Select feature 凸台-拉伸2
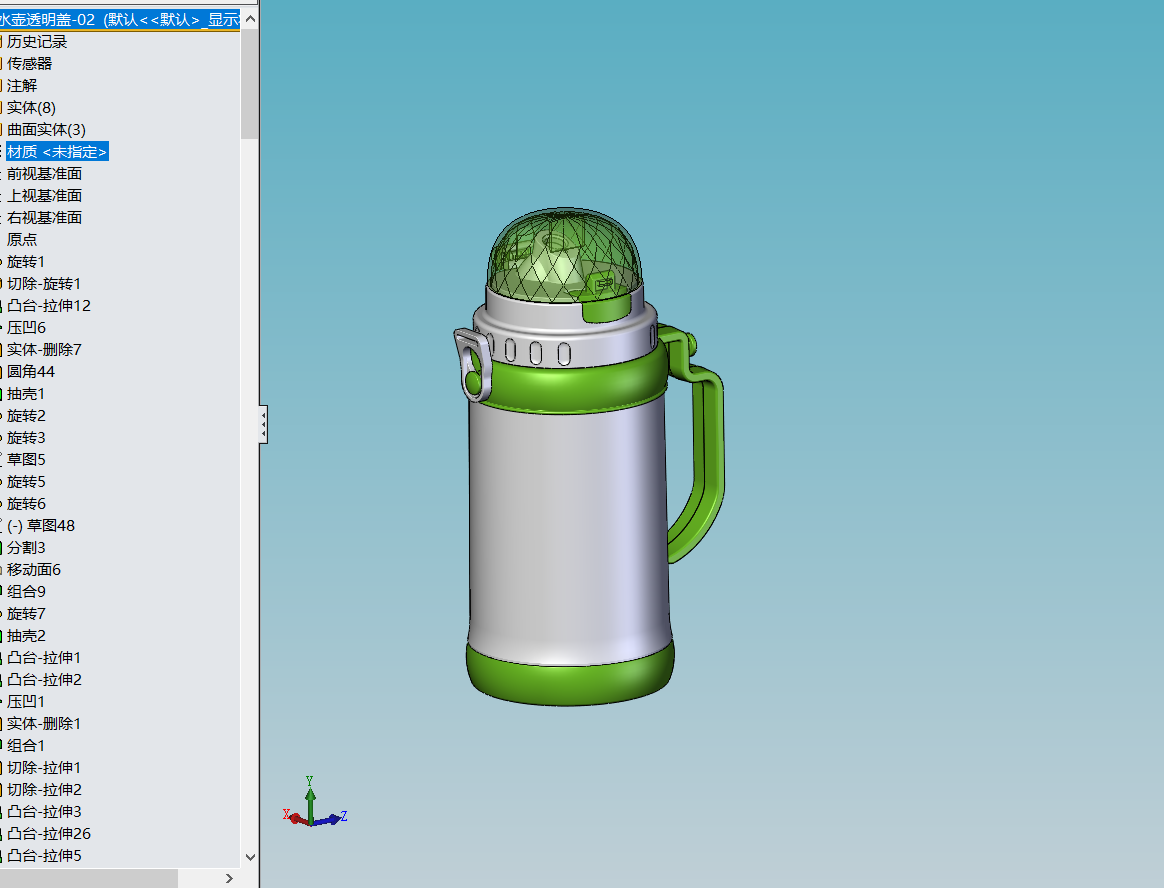This screenshot has height=888, width=1164. click(x=44, y=680)
